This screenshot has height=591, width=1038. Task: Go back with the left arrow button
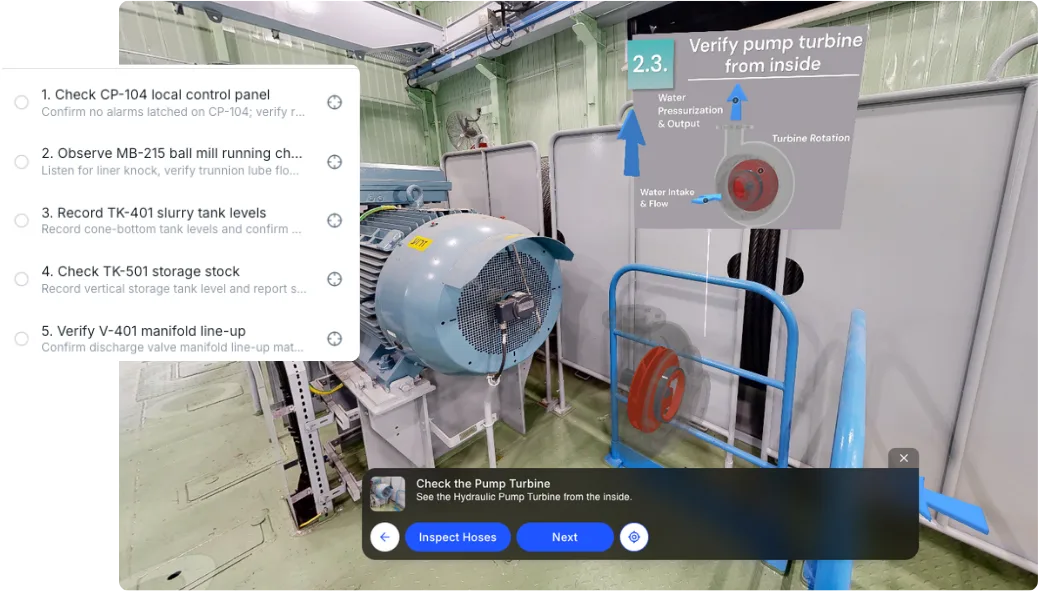click(385, 537)
